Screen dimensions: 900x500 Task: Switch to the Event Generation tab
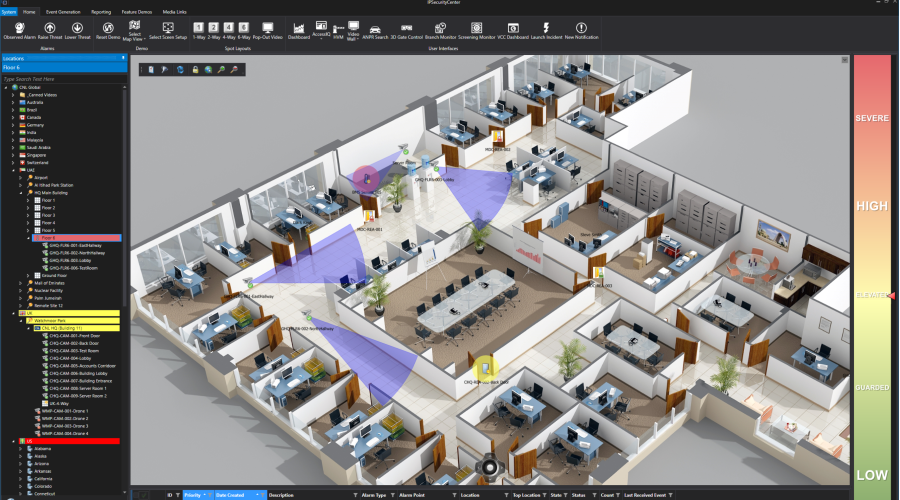coord(63,11)
